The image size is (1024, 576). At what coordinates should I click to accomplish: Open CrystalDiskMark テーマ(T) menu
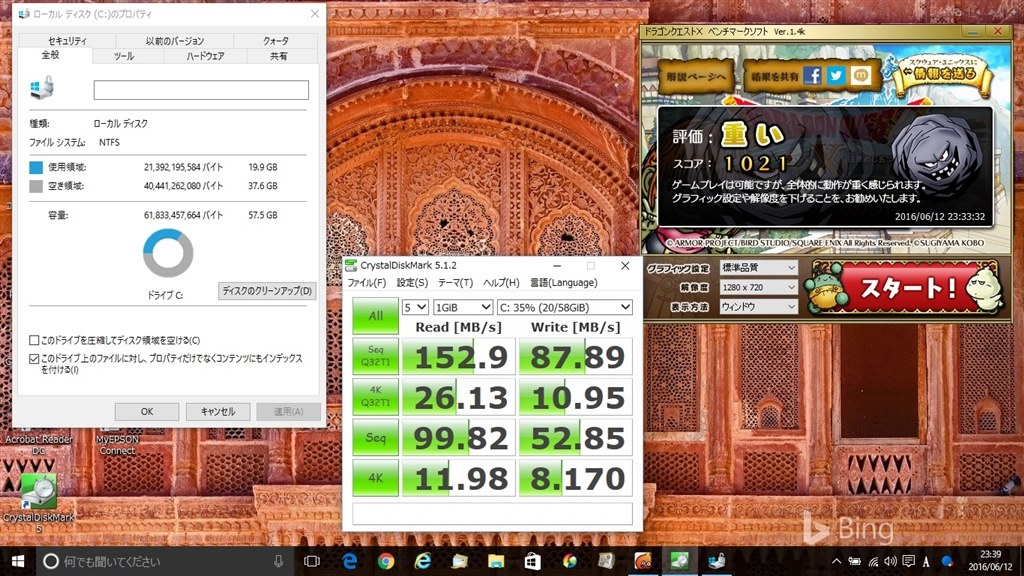pyautogui.click(x=455, y=283)
